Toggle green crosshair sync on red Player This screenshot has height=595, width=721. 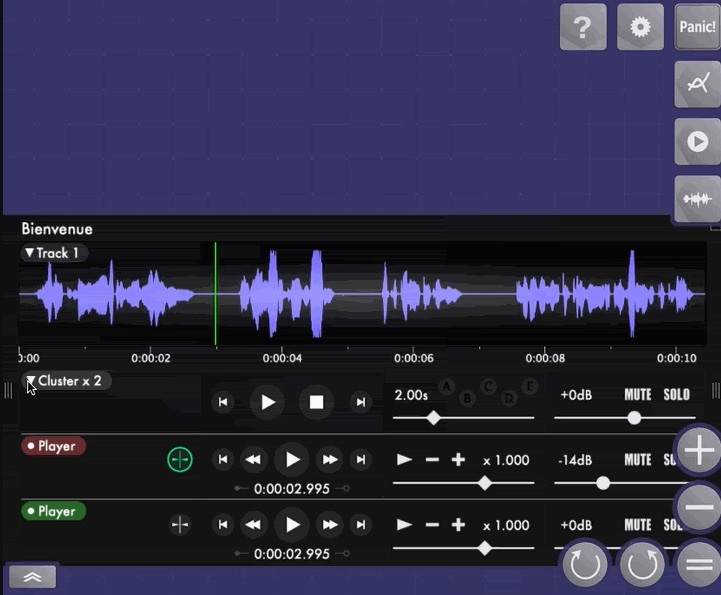(x=180, y=459)
